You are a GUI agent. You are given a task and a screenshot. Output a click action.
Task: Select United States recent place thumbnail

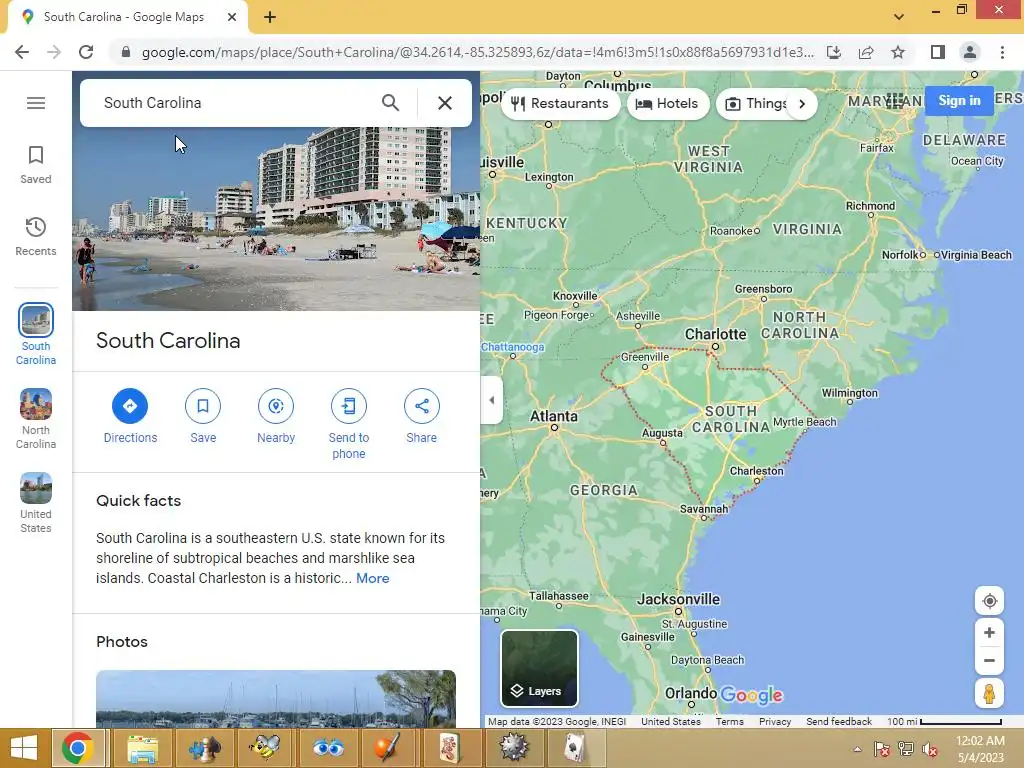point(36,502)
